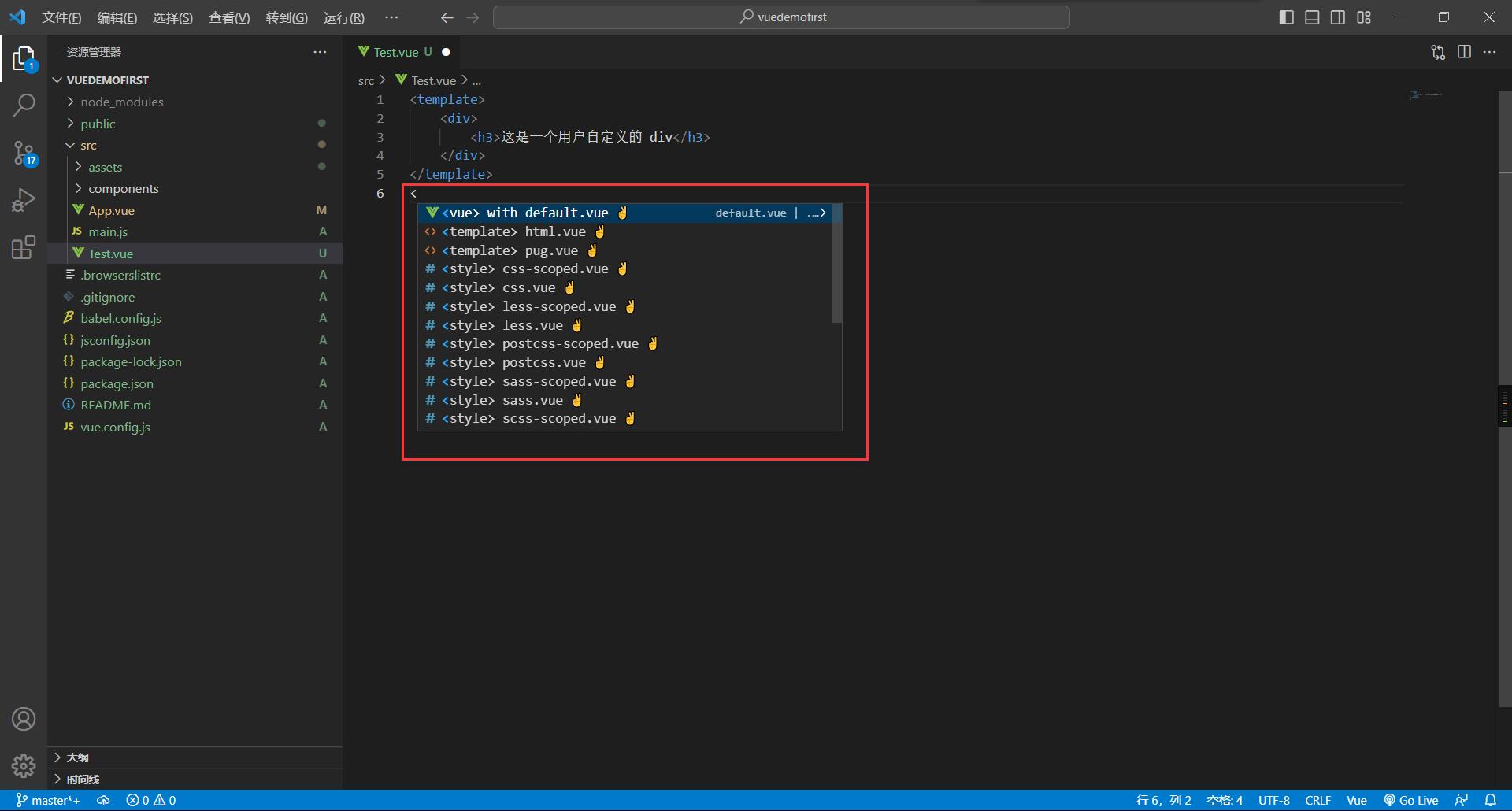Open errors and warnings indicator
The image size is (1512, 811).
click(x=151, y=800)
